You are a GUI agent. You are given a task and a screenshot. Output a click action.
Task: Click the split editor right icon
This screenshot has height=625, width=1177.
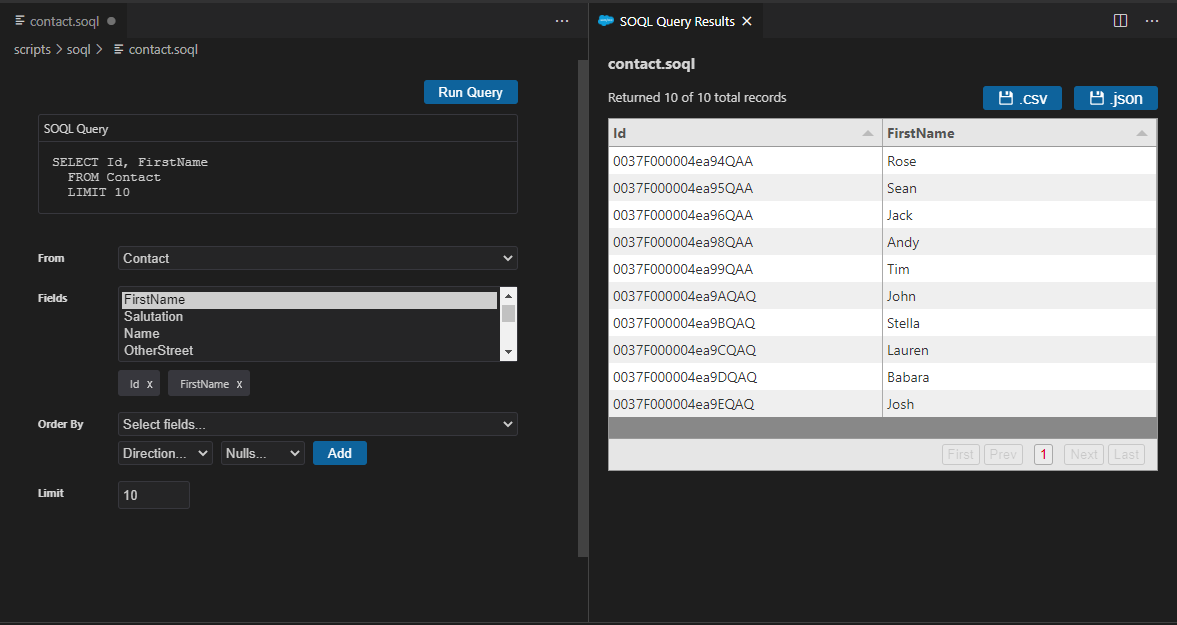[x=1120, y=21]
